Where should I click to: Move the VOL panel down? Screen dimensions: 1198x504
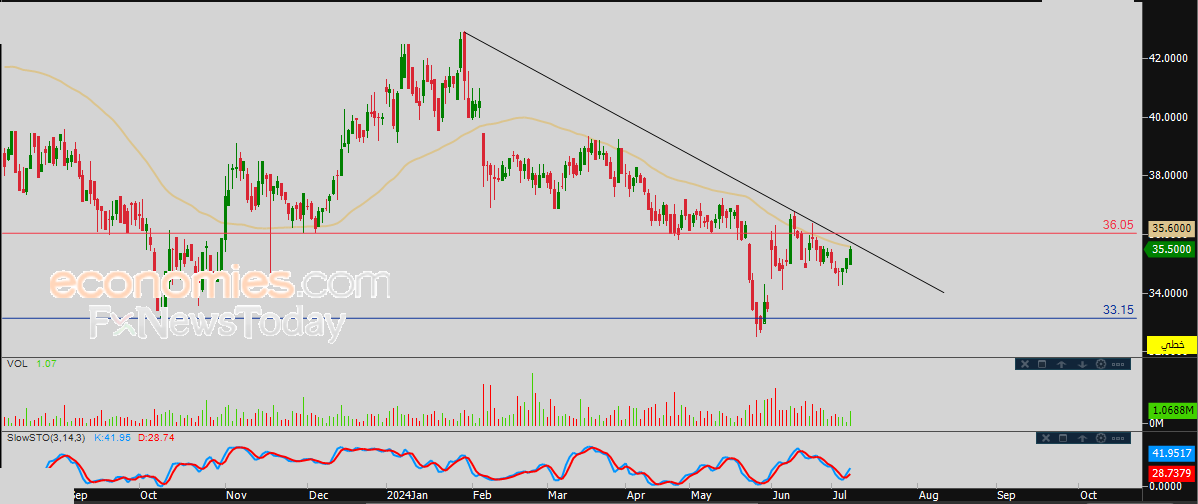coord(1082,364)
